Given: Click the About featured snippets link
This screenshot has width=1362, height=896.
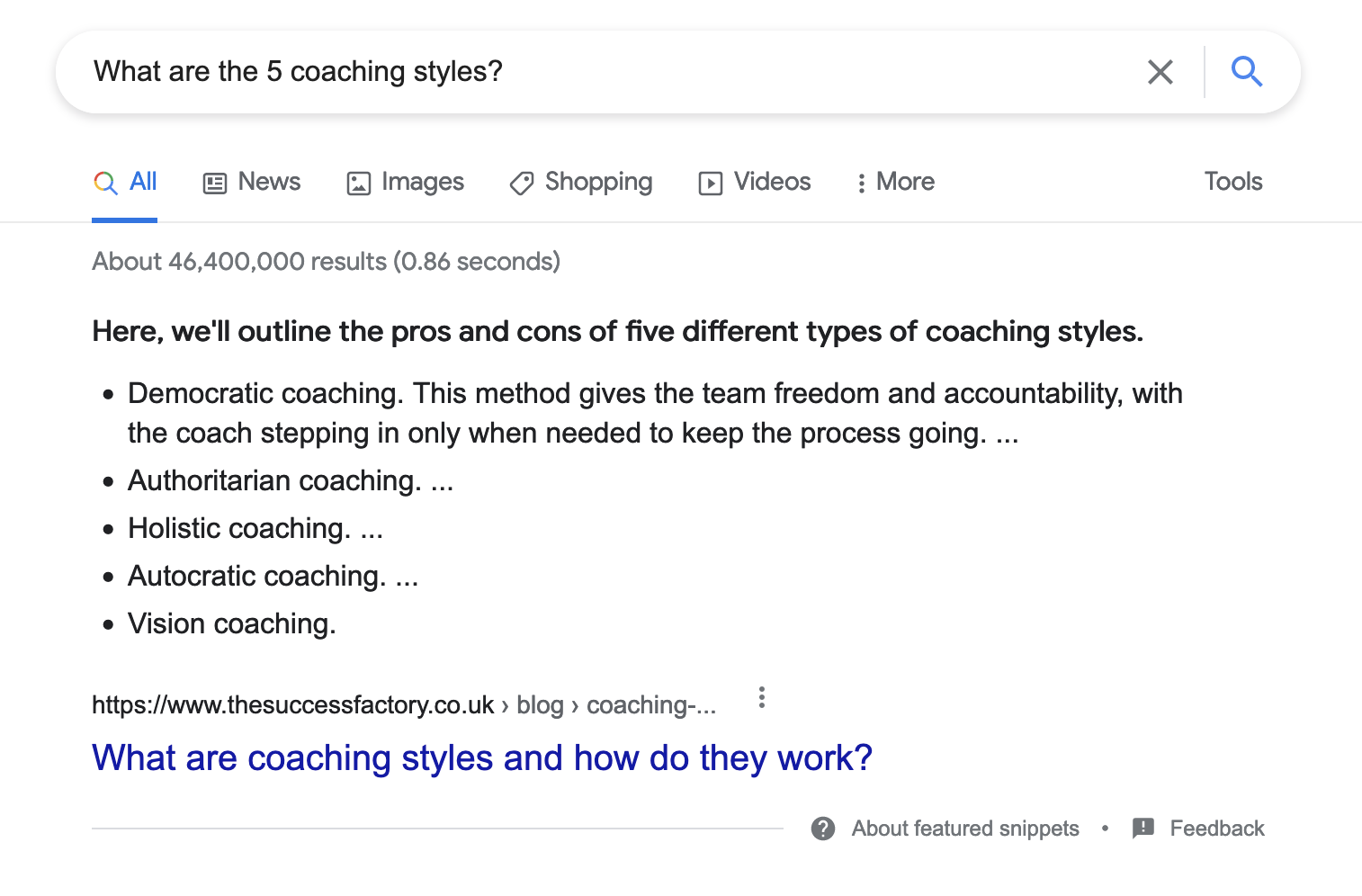Looking at the screenshot, I should (x=965, y=829).
